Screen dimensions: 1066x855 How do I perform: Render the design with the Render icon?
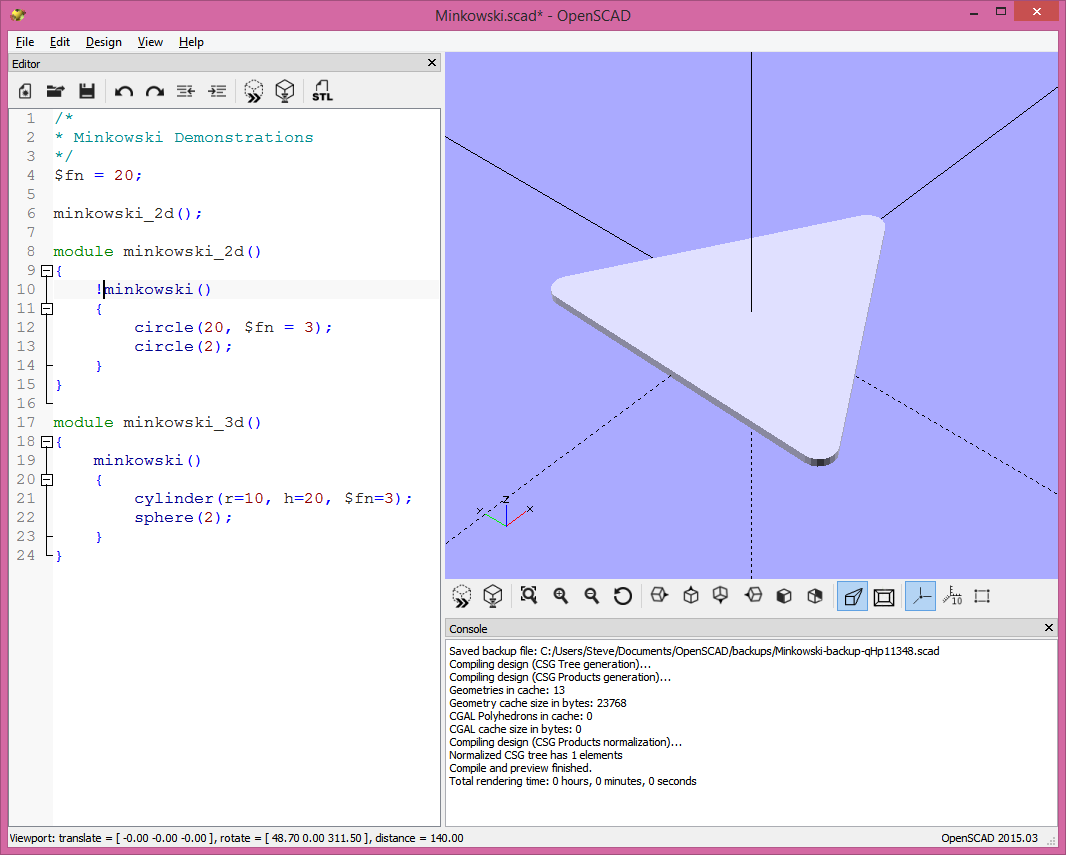click(x=285, y=91)
